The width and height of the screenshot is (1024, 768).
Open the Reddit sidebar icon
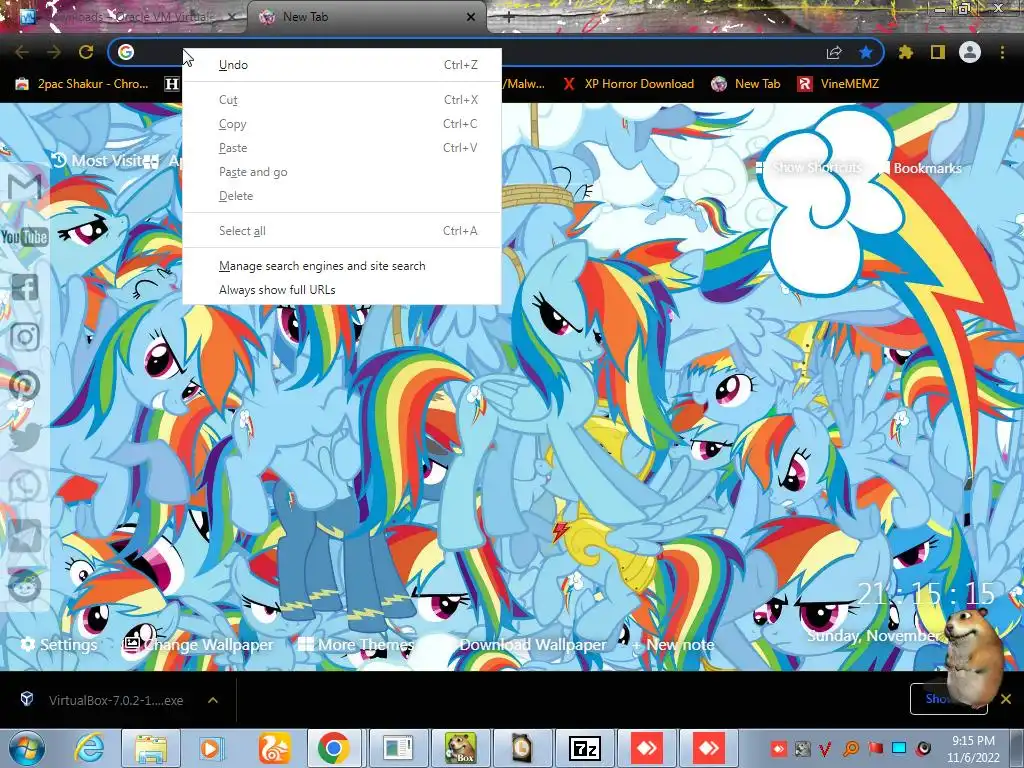[x=25, y=586]
